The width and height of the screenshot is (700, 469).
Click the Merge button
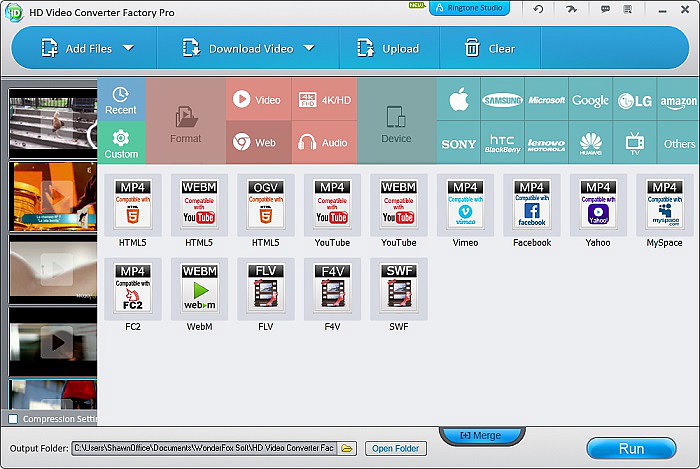(x=480, y=436)
